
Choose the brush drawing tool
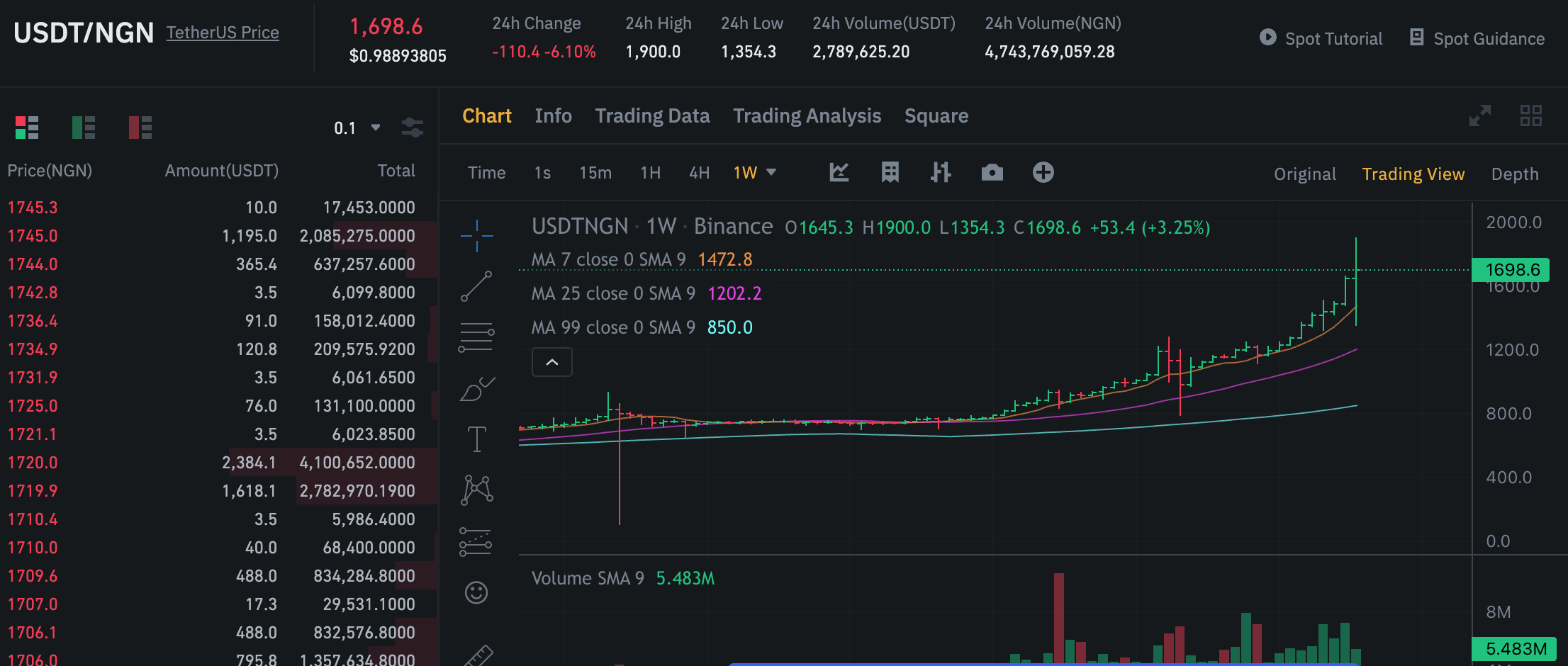(x=476, y=389)
